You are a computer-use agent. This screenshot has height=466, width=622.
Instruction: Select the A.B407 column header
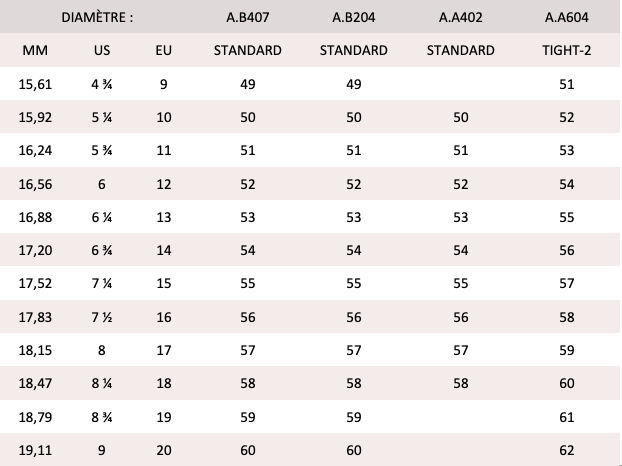click(247, 18)
